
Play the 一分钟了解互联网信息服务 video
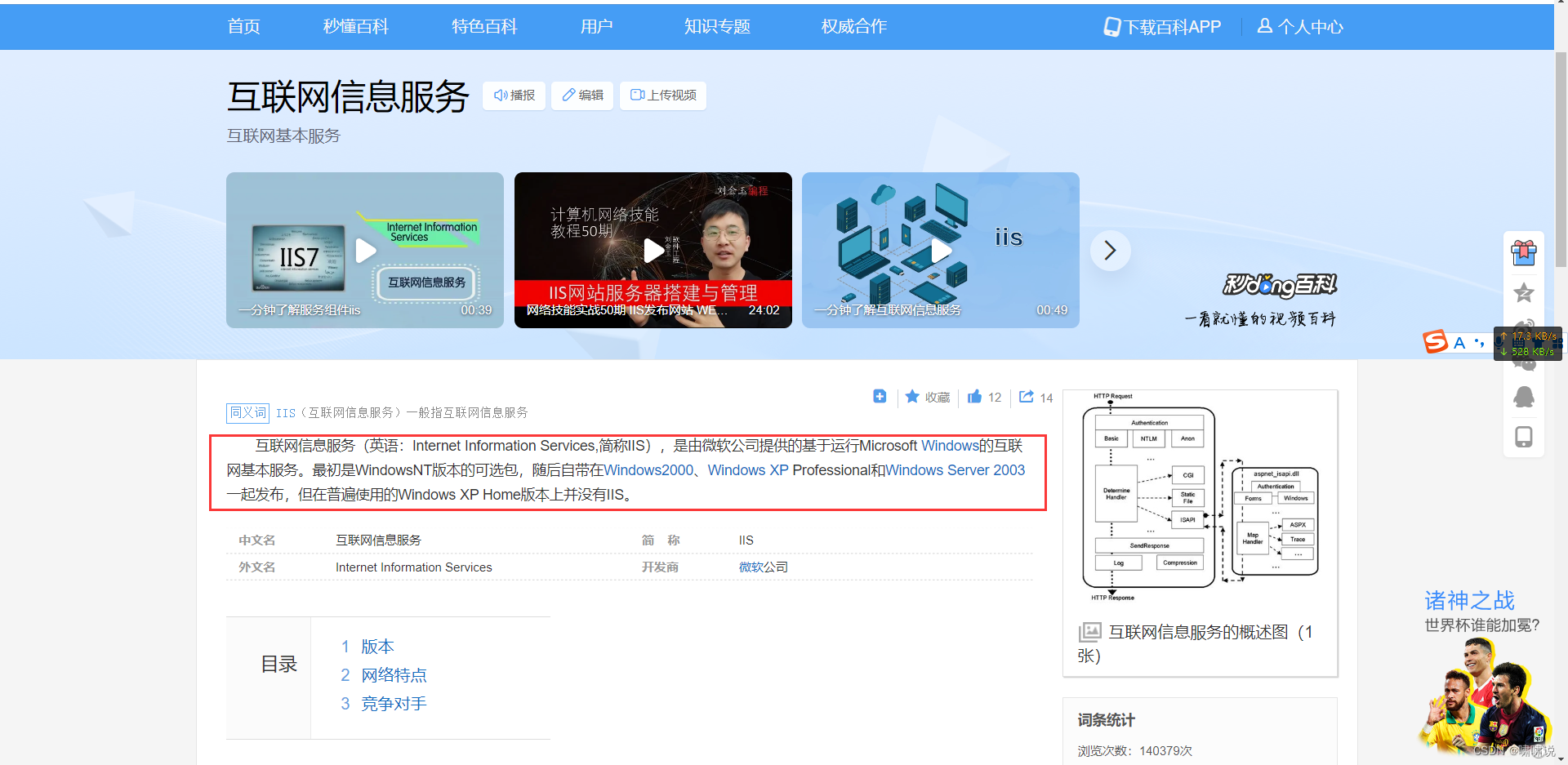coord(941,250)
